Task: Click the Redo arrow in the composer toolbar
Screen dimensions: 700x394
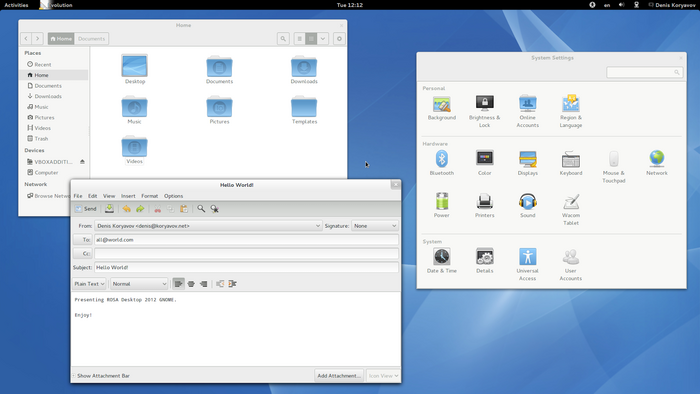Action: (x=140, y=209)
